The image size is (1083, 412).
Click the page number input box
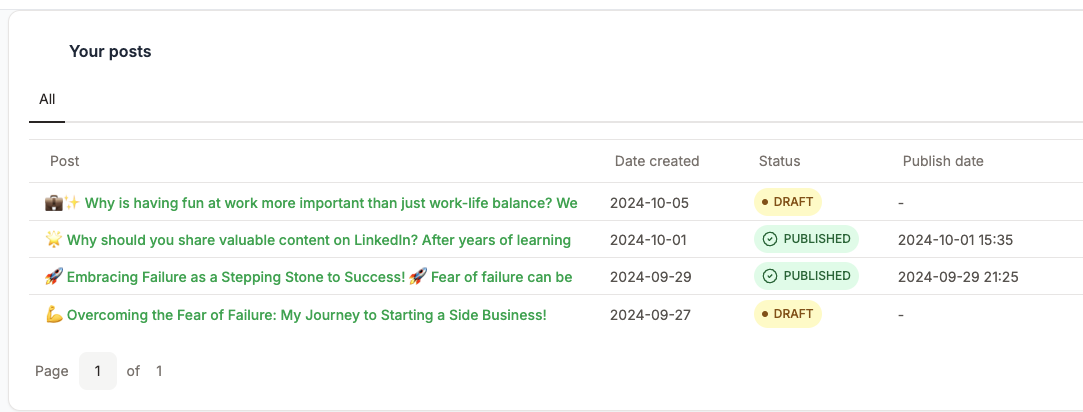click(97, 371)
